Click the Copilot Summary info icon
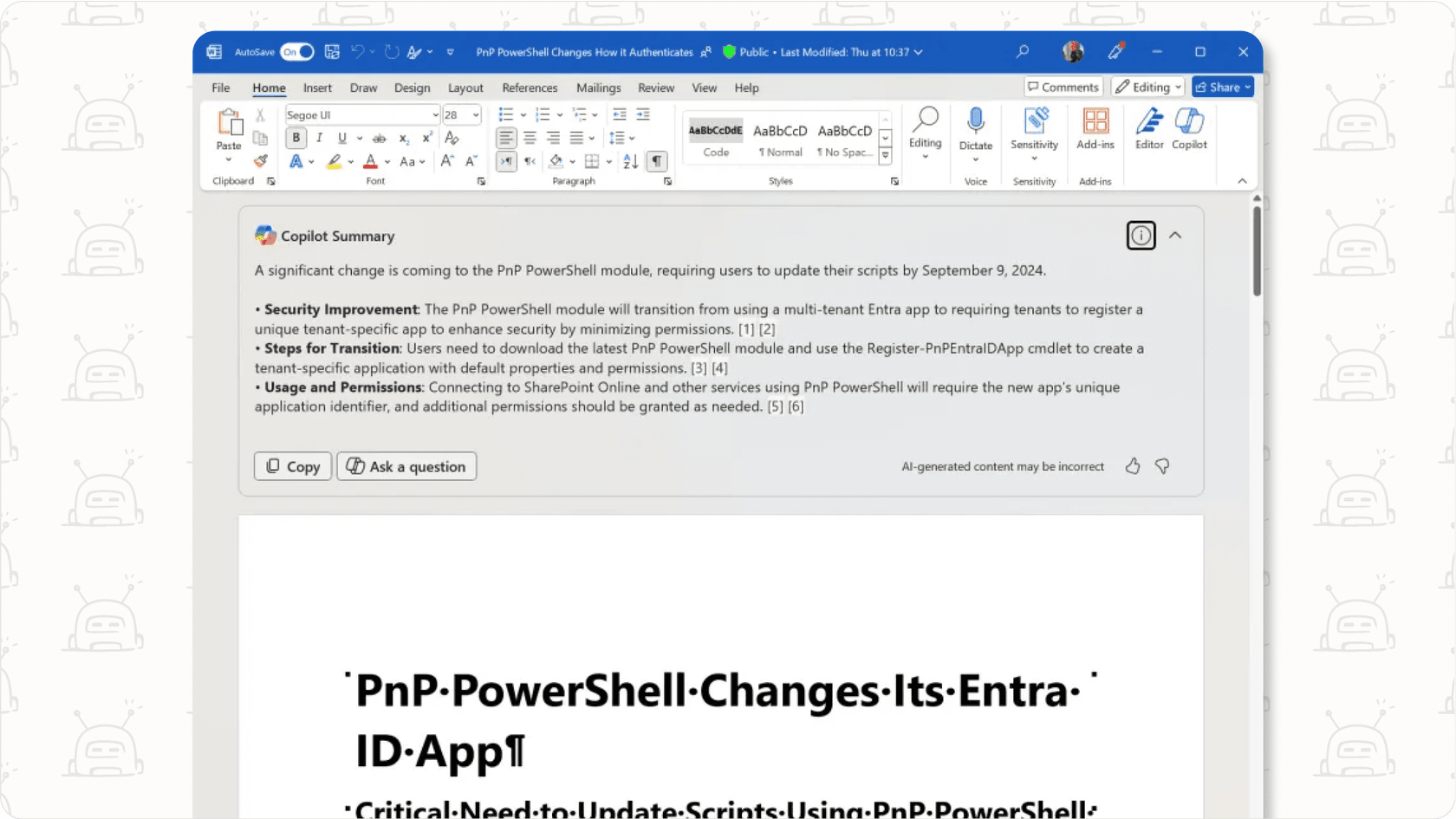Image resolution: width=1456 pixels, height=819 pixels. [x=1141, y=236]
